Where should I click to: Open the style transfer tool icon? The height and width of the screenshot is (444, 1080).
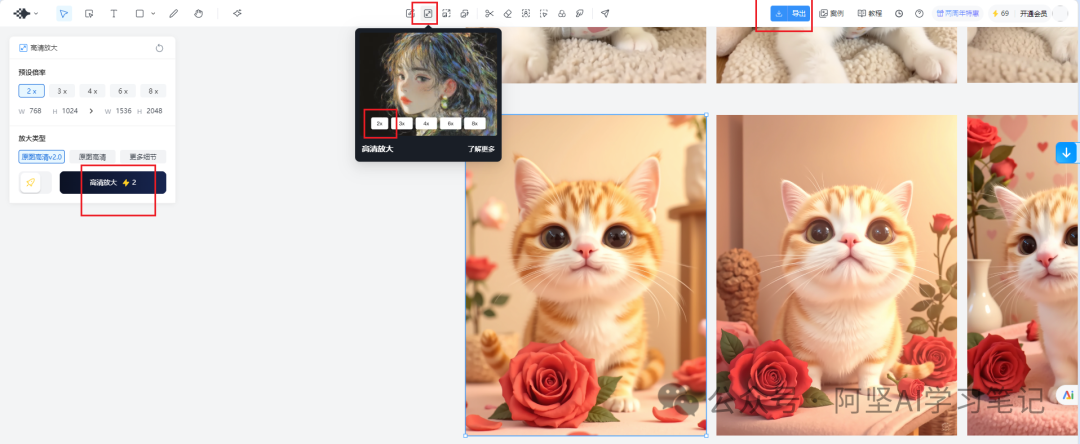click(580, 13)
